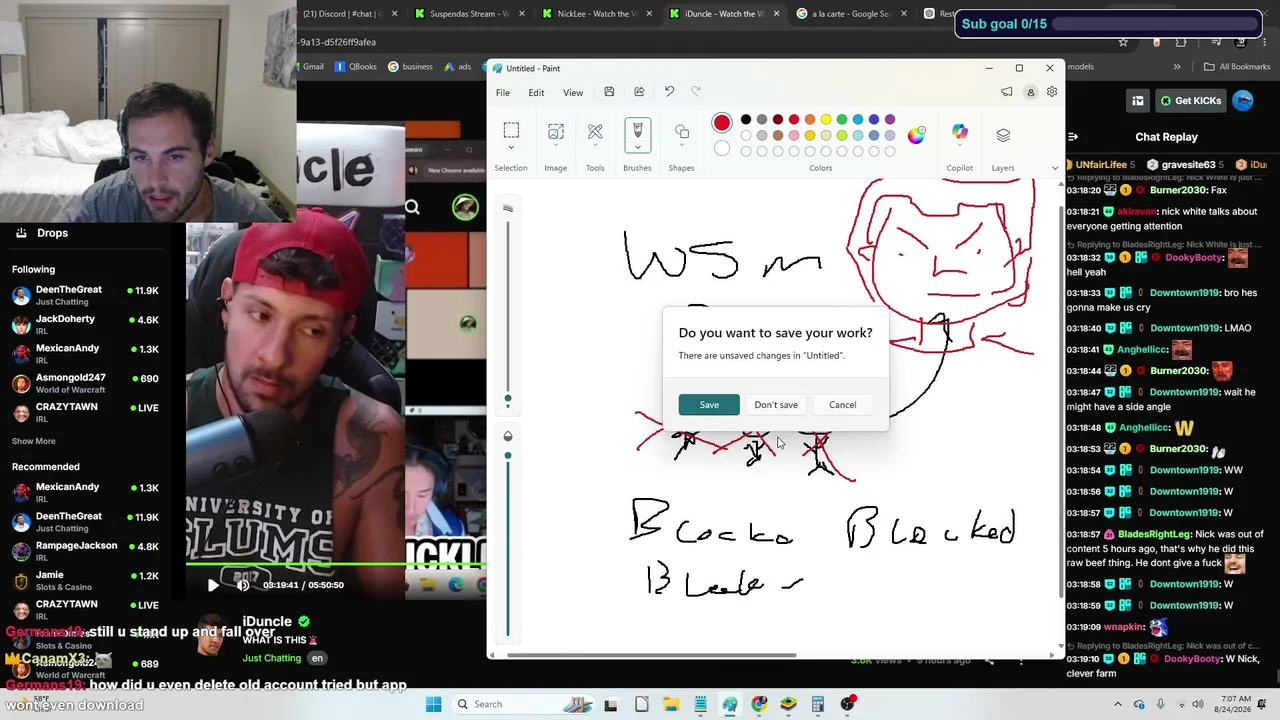
Task: Close the iDuncle browser tab
Action: 776,14
